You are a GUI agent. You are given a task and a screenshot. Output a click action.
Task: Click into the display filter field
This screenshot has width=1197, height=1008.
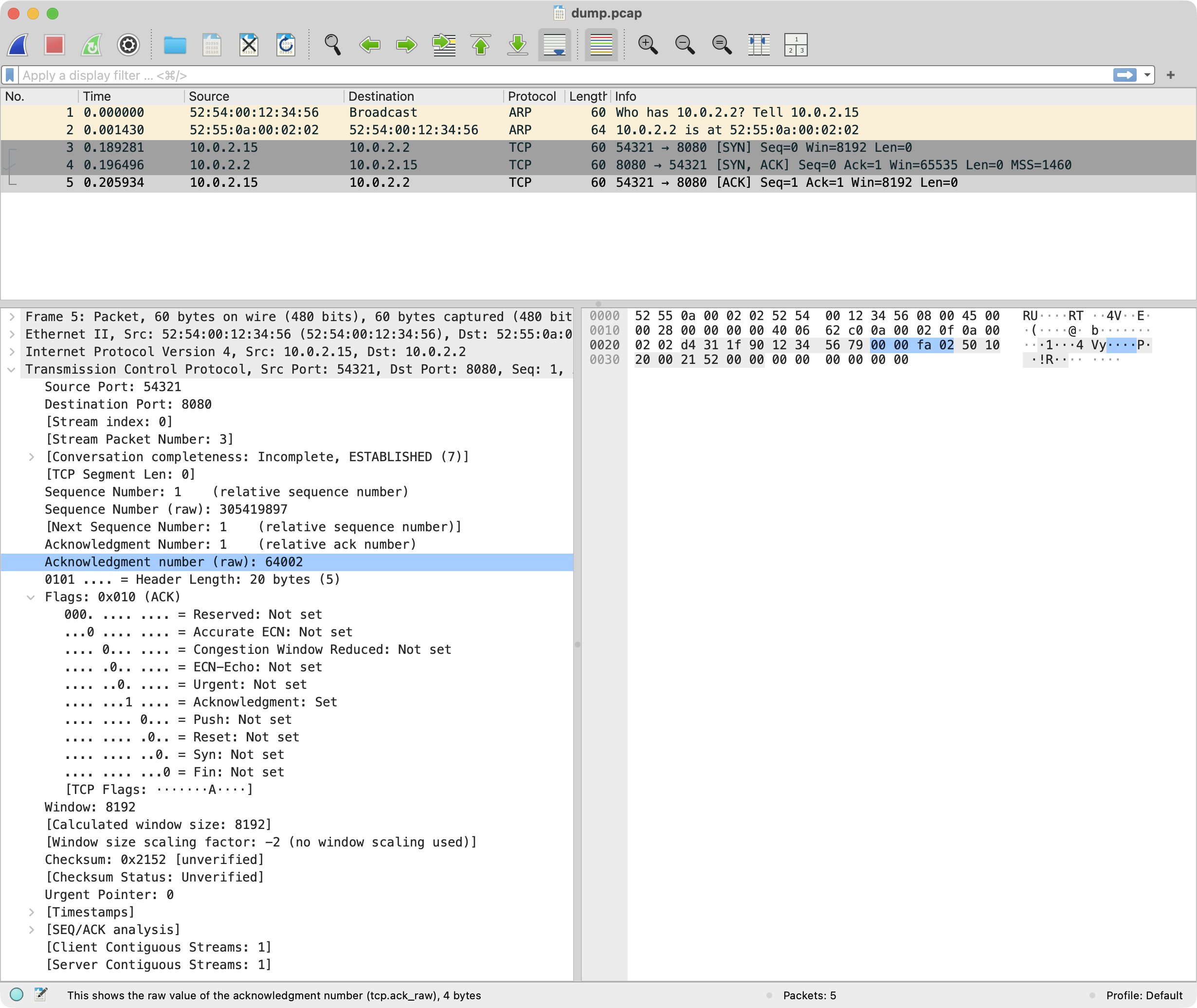[514, 75]
